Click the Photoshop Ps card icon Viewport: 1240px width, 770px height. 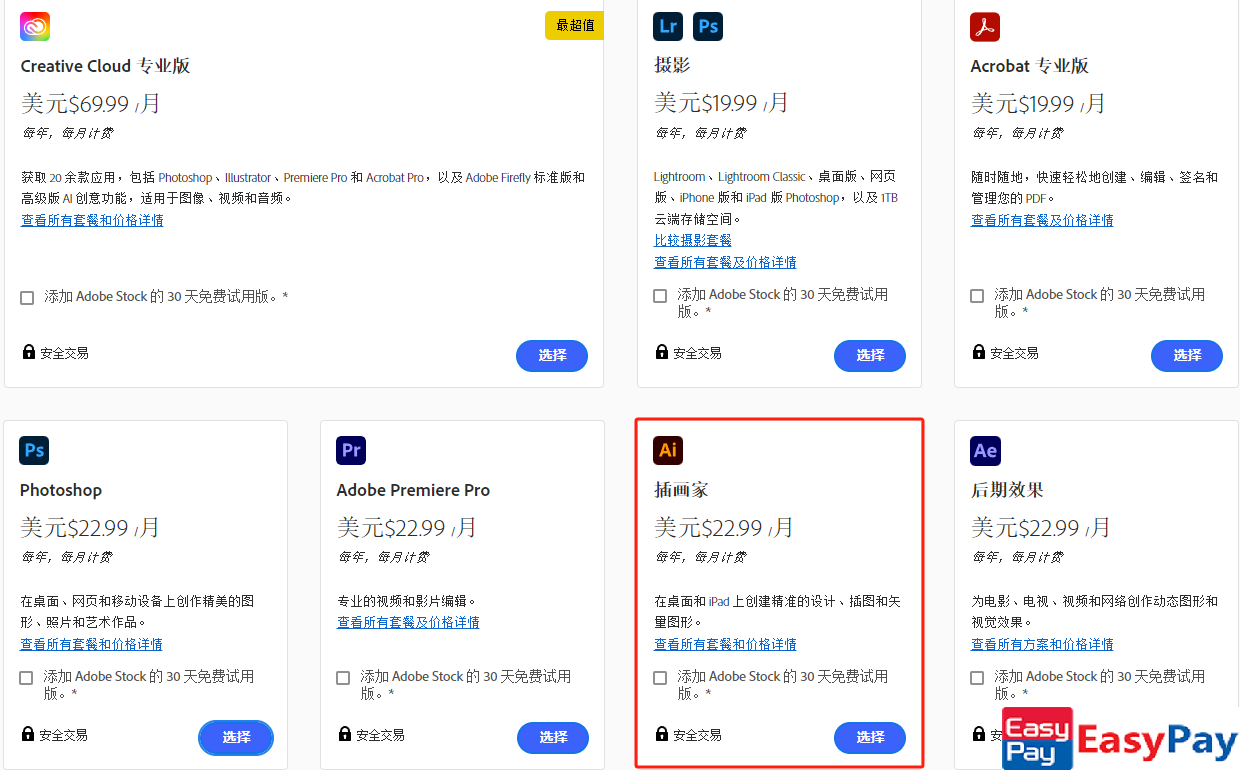click(x=34, y=450)
